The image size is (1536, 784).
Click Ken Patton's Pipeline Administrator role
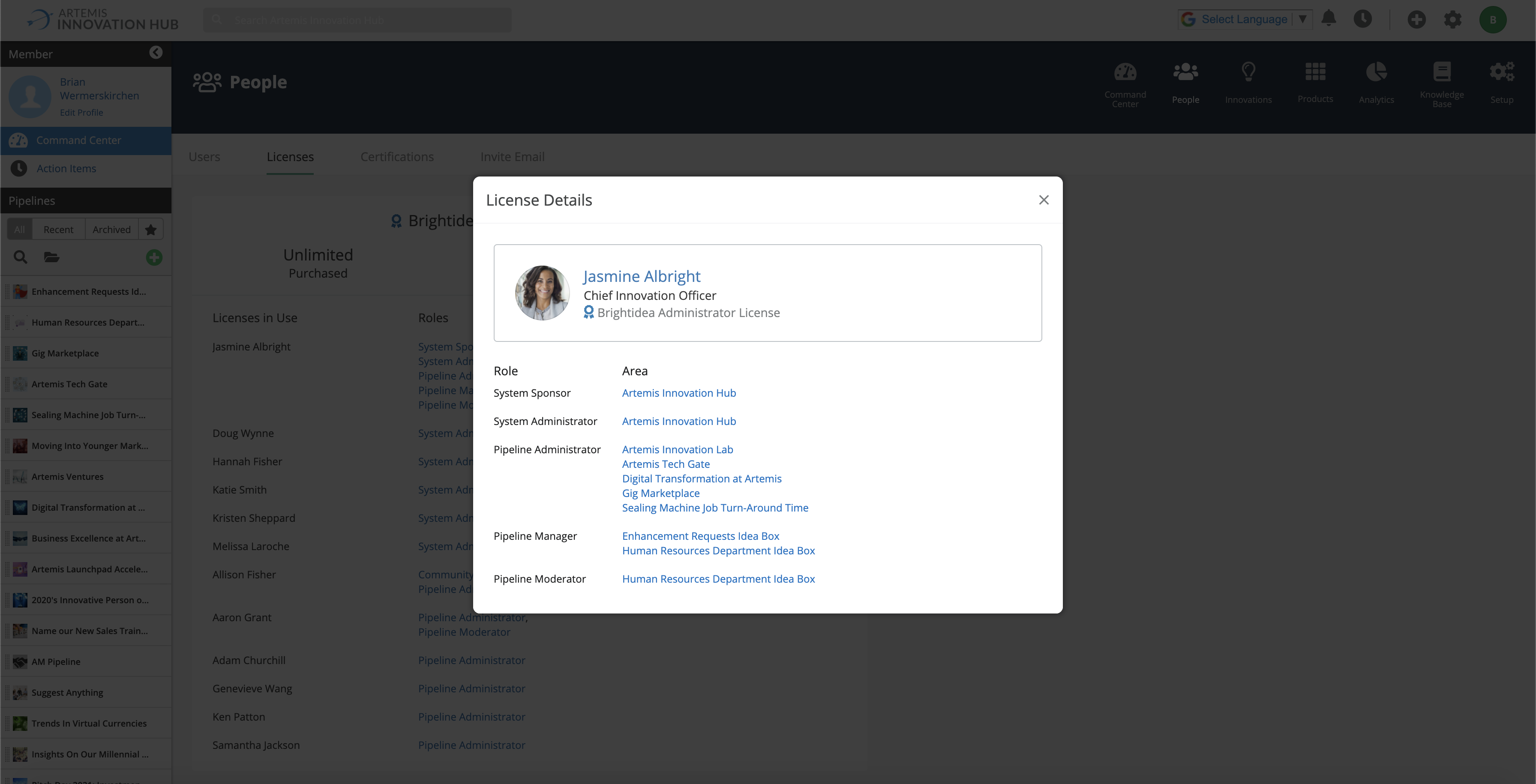472,717
